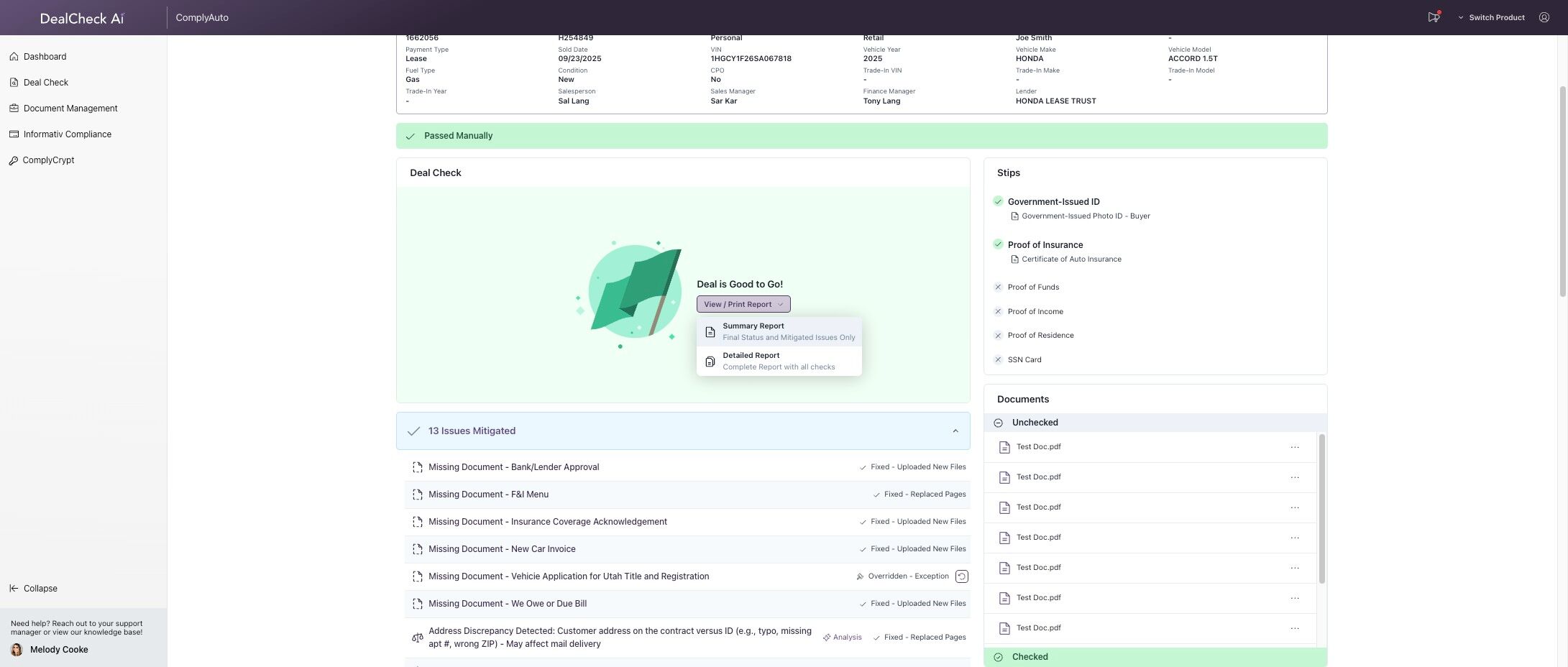The width and height of the screenshot is (1568, 667).
Task: Undo the override on Utah Title row
Action: 962,576
